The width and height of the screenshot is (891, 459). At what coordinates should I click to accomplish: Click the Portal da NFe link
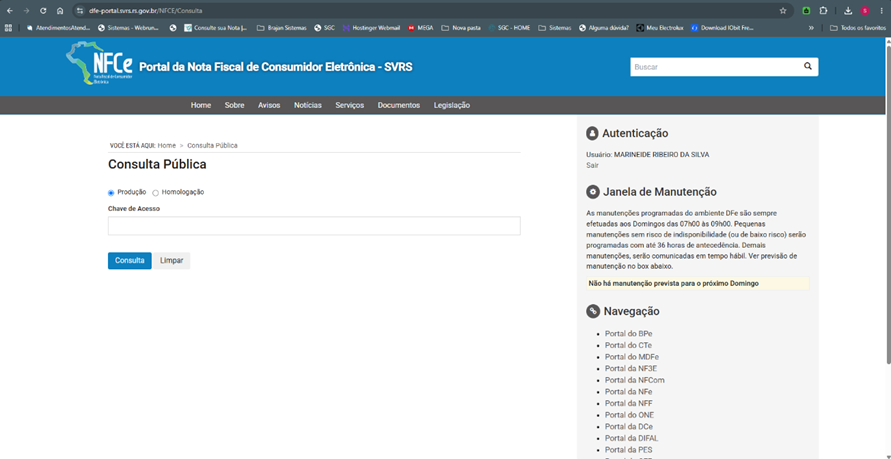pyautogui.click(x=628, y=391)
